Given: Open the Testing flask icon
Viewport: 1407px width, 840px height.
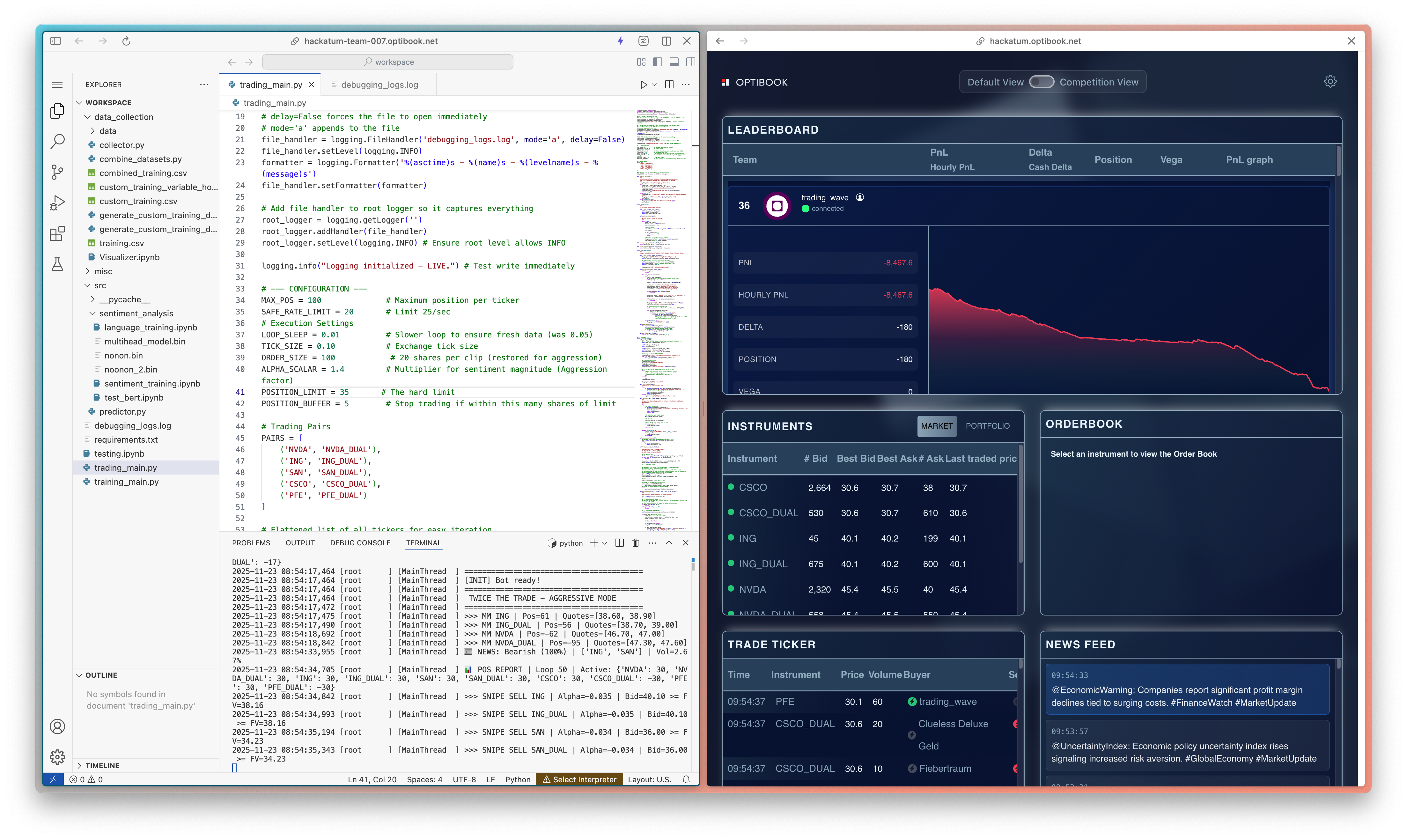Looking at the screenshot, I should (57, 264).
